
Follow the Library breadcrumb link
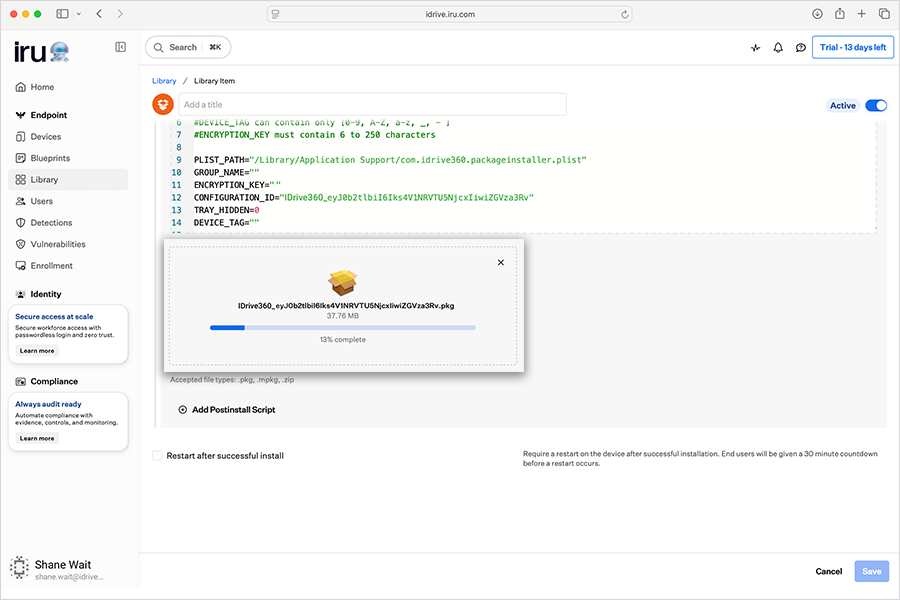[x=164, y=81]
